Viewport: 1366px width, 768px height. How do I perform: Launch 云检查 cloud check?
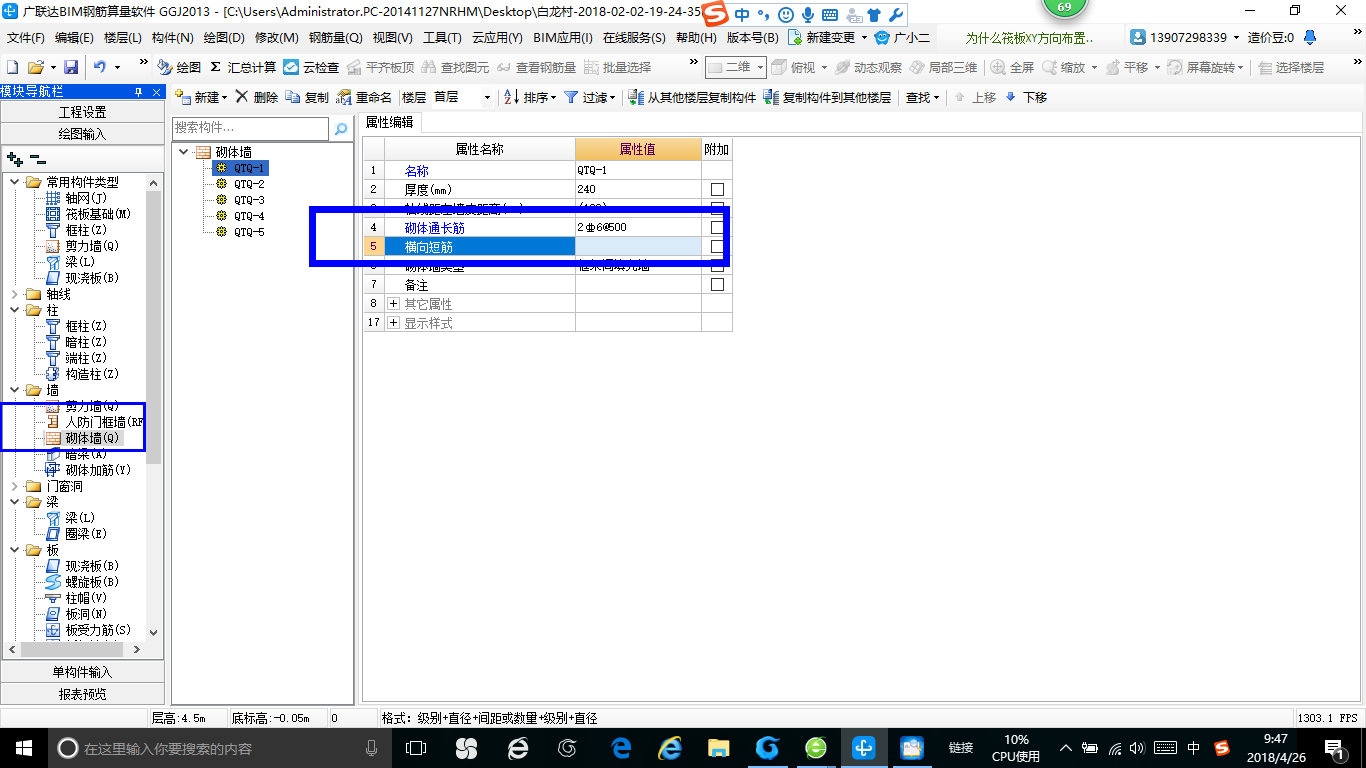pyautogui.click(x=311, y=67)
